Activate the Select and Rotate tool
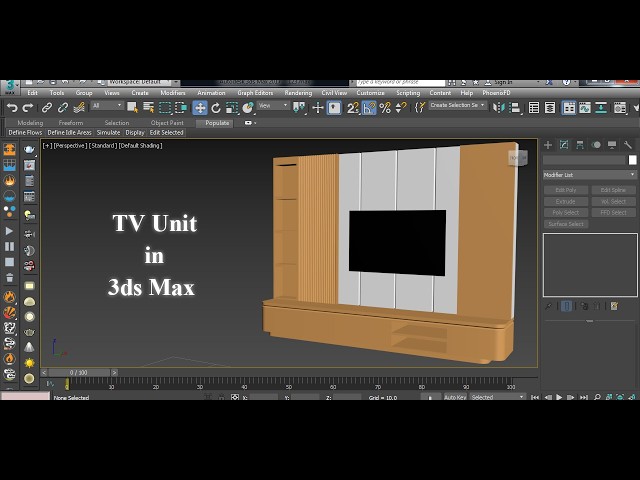Viewport: 640px width, 480px height. (216, 108)
